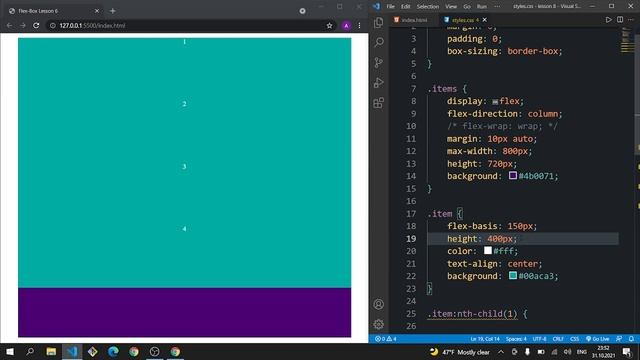Open the weather widget showing 47°F
640x360 pixels.
pyautogui.click(x=460, y=352)
